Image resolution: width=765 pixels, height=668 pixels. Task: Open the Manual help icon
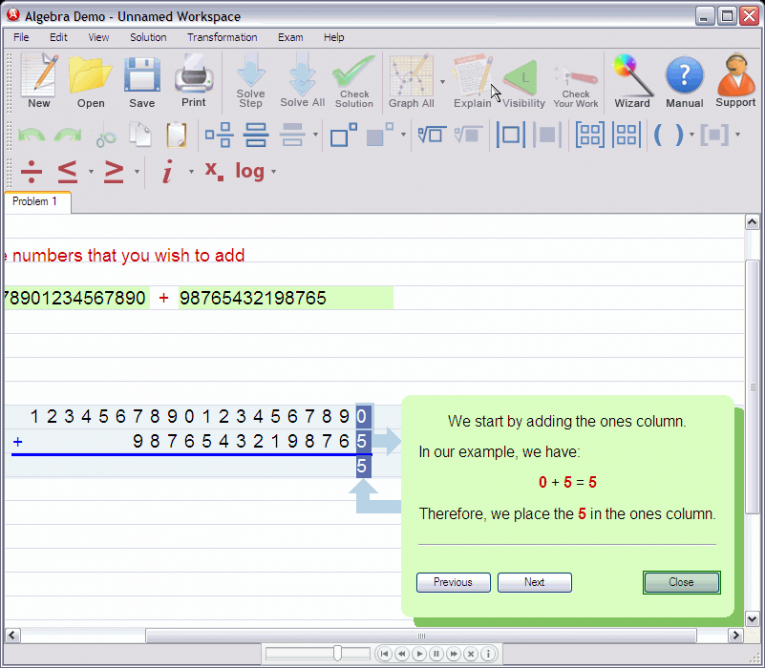[684, 81]
